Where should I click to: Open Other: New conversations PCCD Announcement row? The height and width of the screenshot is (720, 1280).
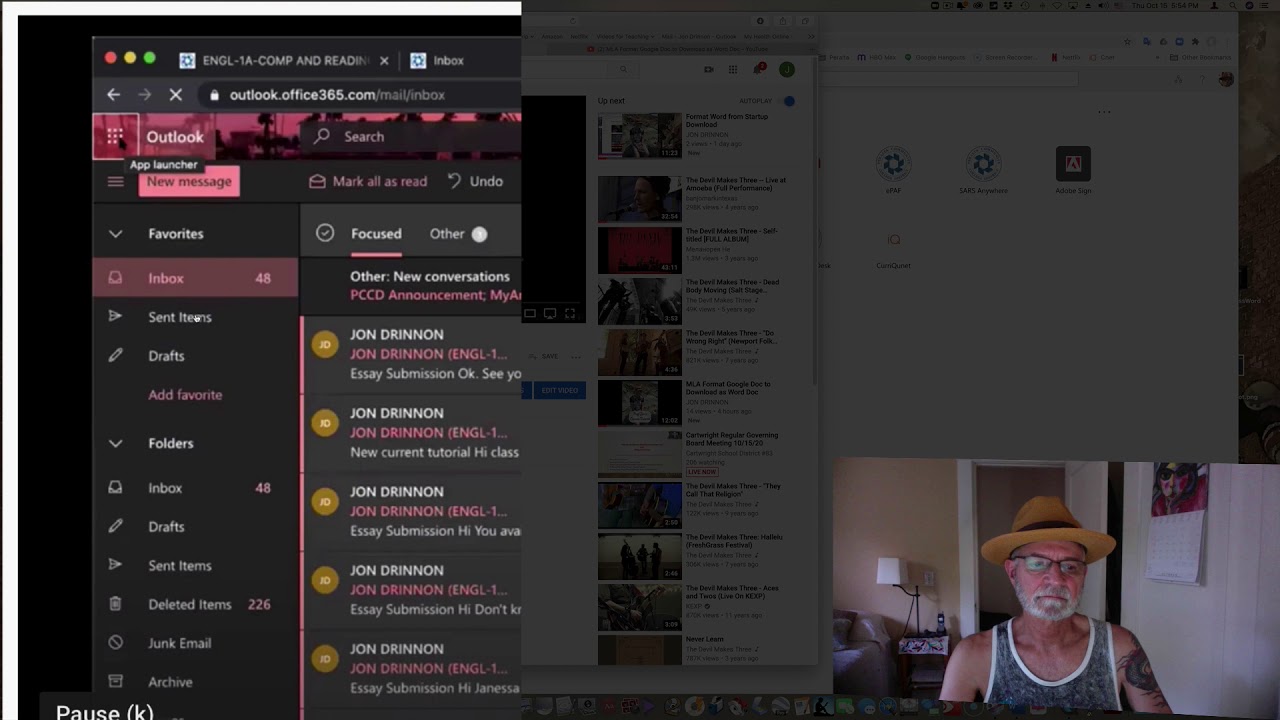[x=411, y=285]
